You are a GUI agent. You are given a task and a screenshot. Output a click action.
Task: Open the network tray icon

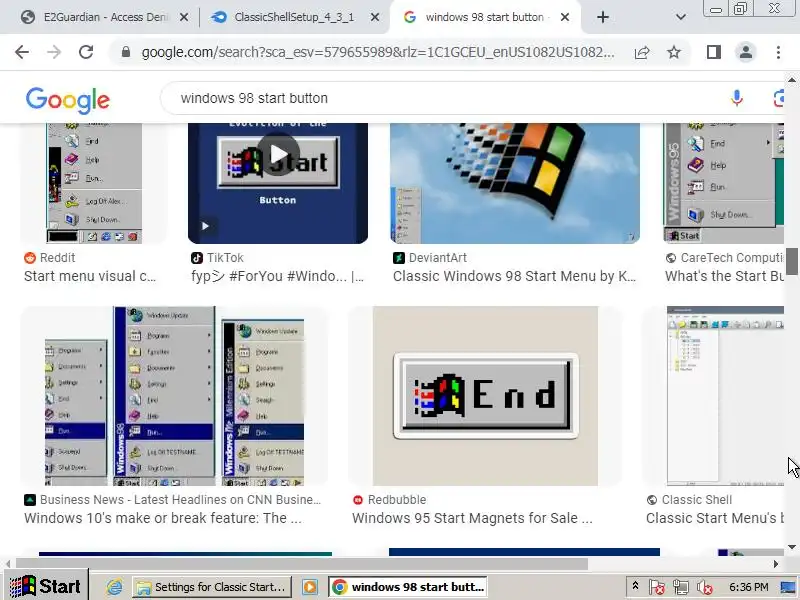click(680, 587)
